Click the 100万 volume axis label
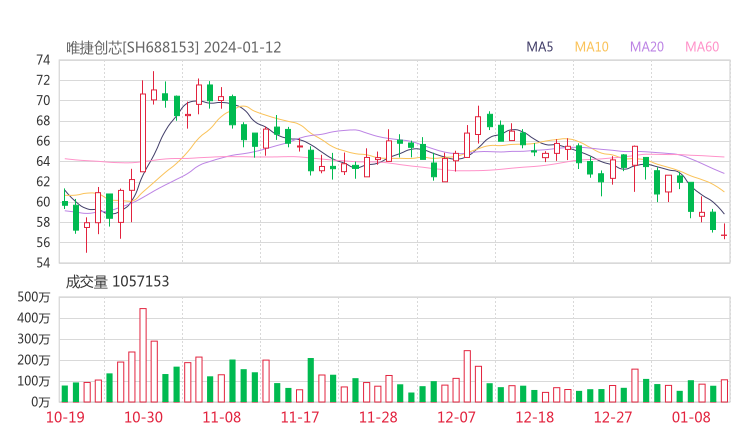Viewport: 740px width, 440px height. click(34, 381)
